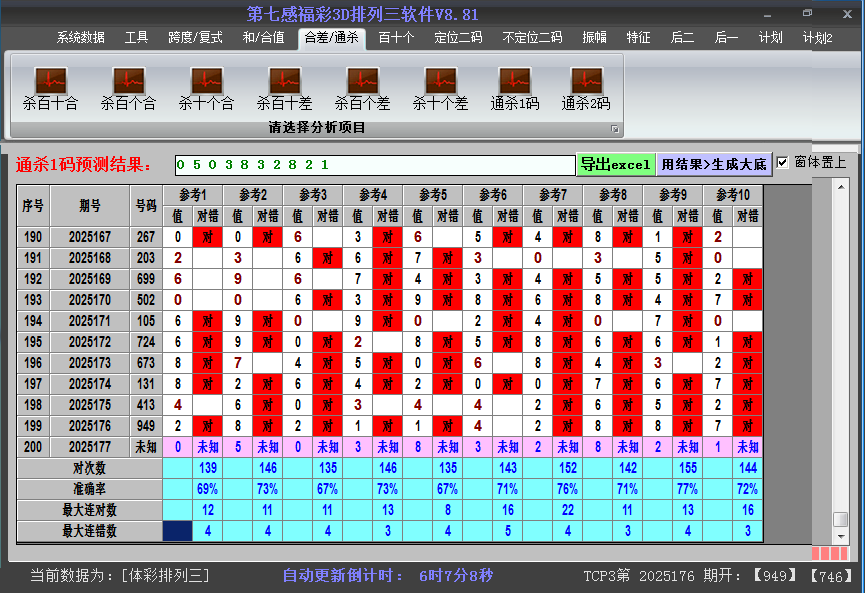The height and width of the screenshot is (593, 865).
Task: Switch to the 振幅 tab
Action: [595, 38]
